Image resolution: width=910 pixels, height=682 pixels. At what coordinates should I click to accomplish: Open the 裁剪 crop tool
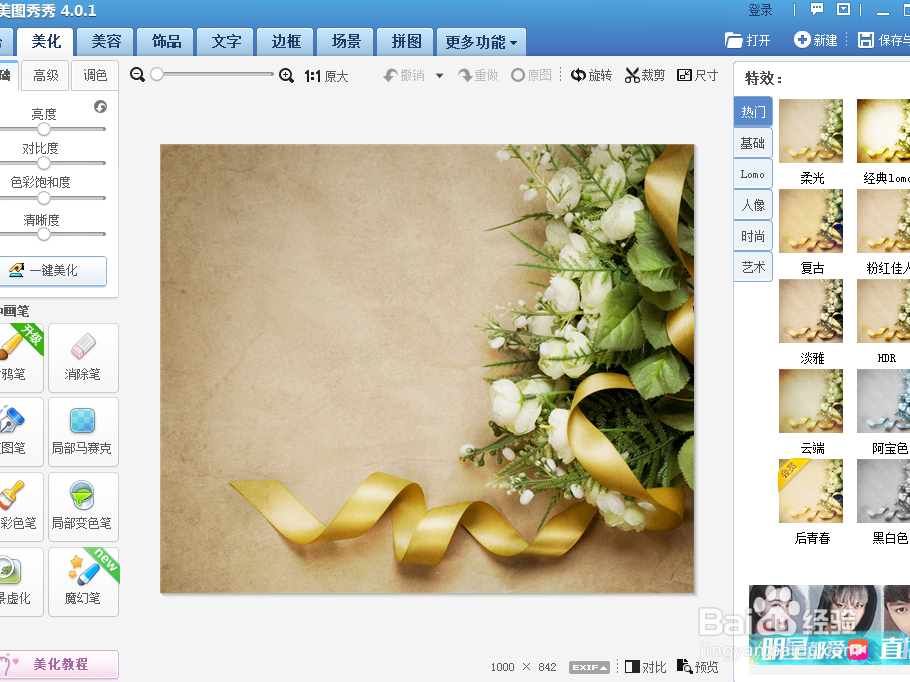pos(644,74)
